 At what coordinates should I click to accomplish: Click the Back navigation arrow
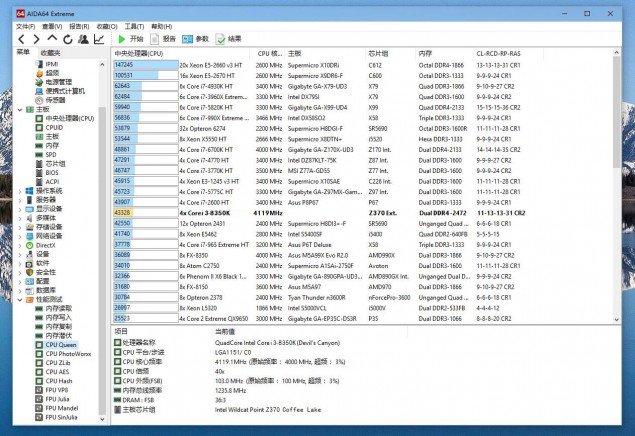[x=21, y=39]
